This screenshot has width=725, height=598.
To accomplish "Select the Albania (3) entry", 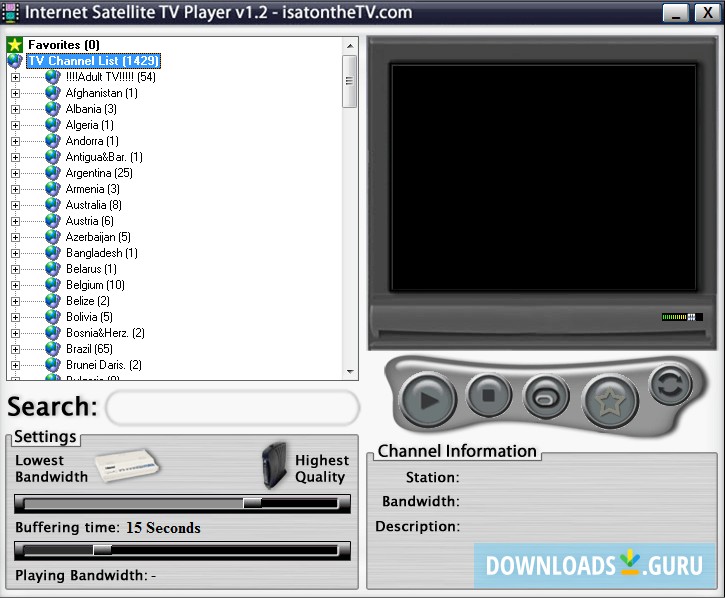I will pos(91,109).
